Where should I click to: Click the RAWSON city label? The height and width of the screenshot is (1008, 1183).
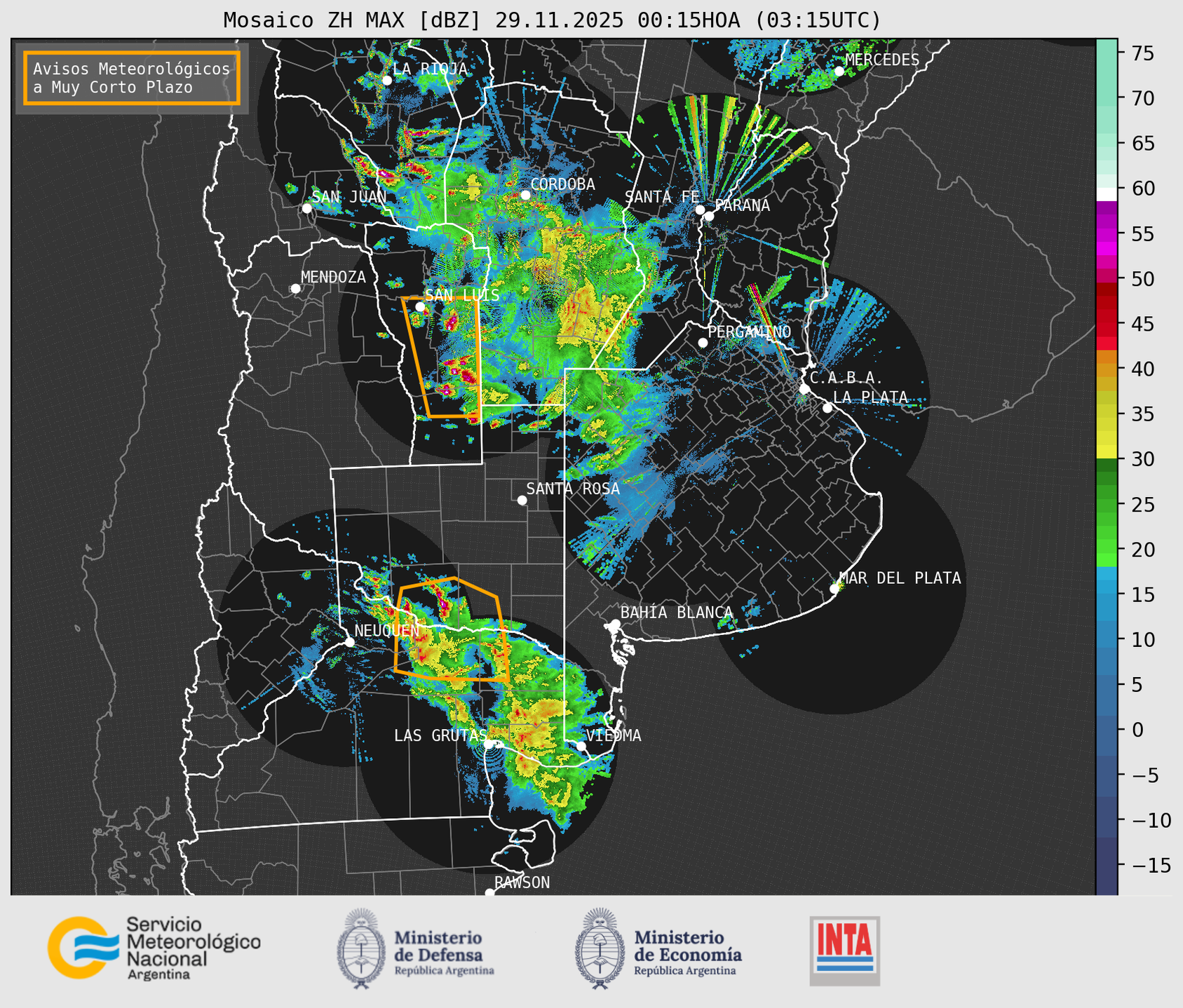(x=522, y=883)
